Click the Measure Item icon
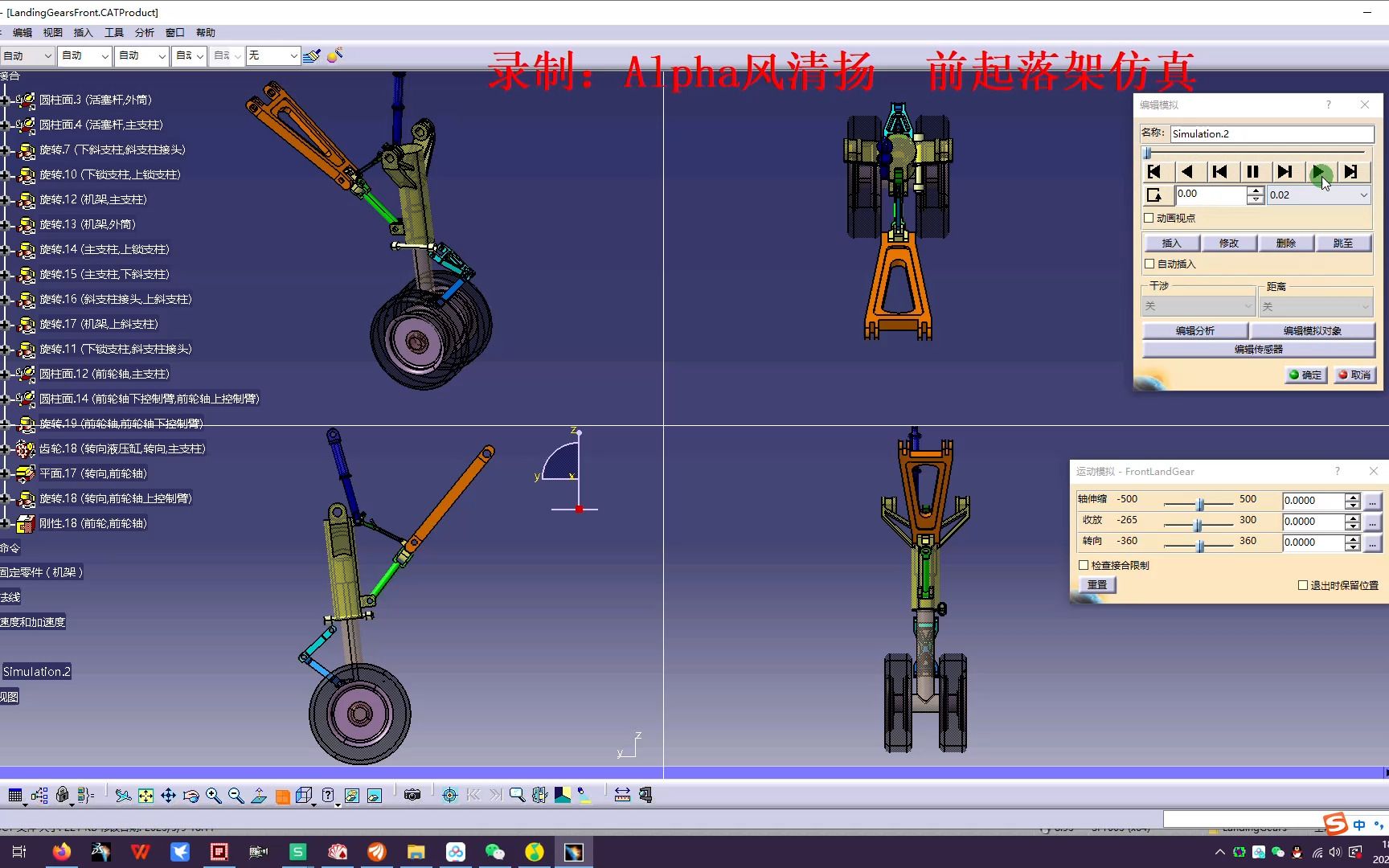 click(x=645, y=795)
